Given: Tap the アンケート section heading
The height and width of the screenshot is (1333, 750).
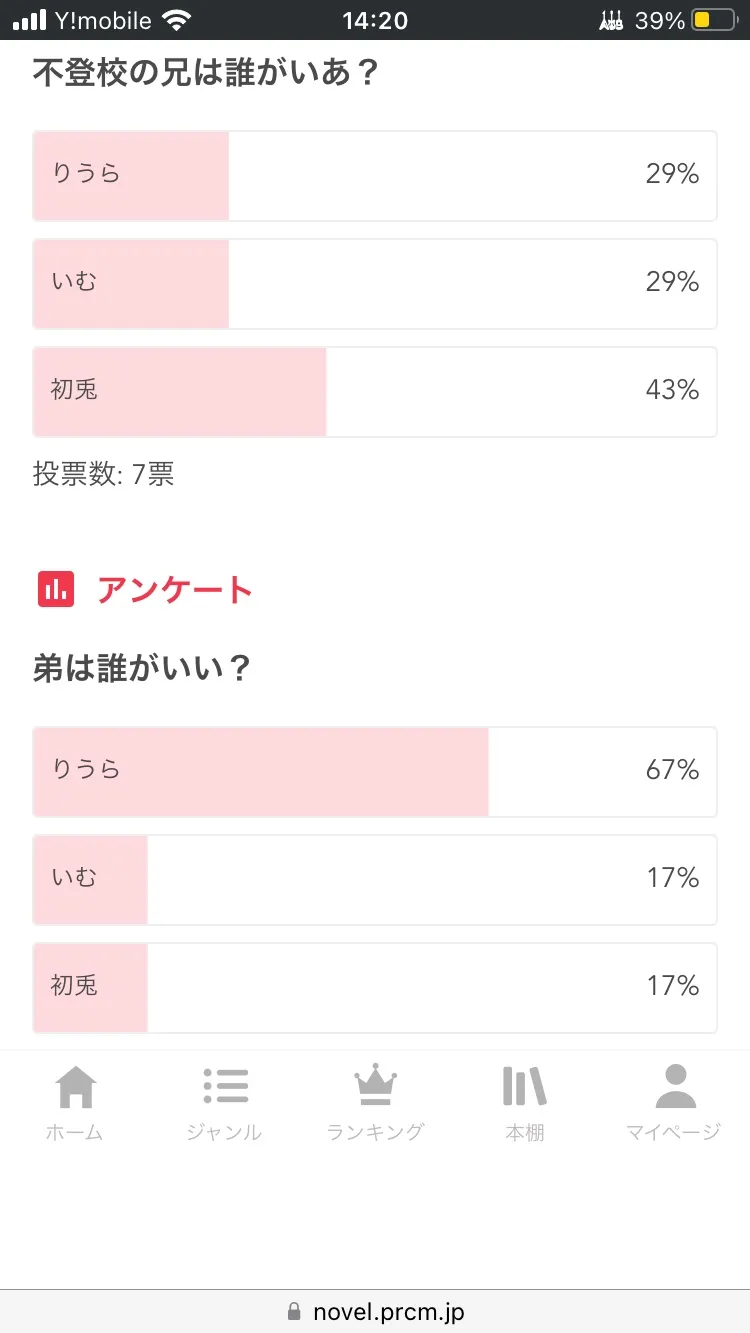Looking at the screenshot, I should (174, 590).
